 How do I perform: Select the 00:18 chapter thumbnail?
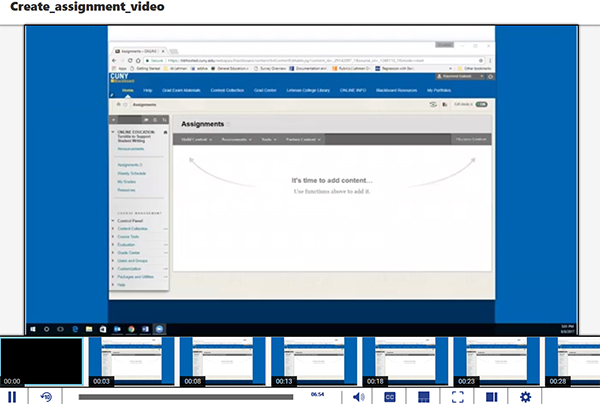pyautogui.click(x=401, y=361)
